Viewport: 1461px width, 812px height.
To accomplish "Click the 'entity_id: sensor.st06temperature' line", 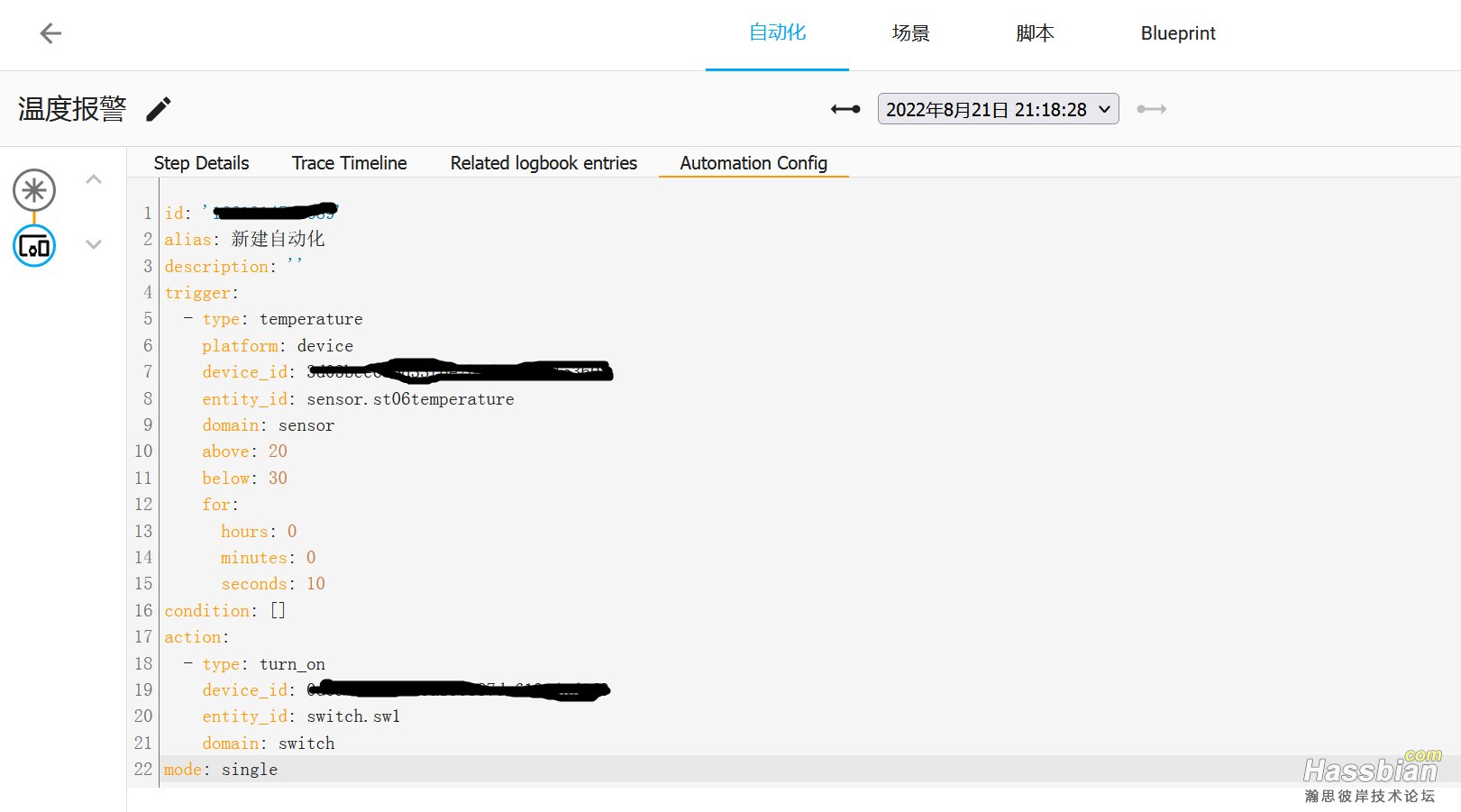I will (x=358, y=399).
